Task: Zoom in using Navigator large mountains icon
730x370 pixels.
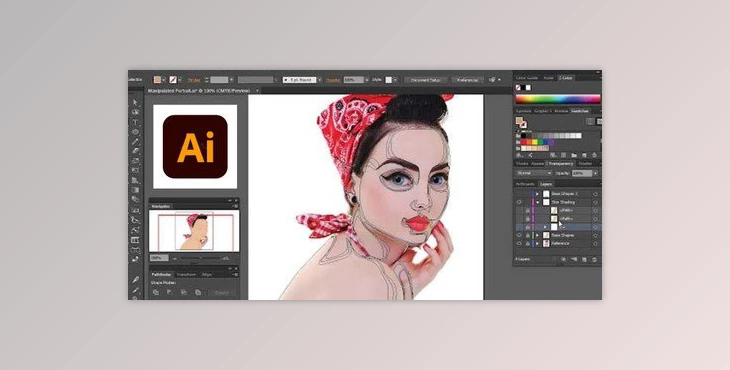Action: click(225, 258)
